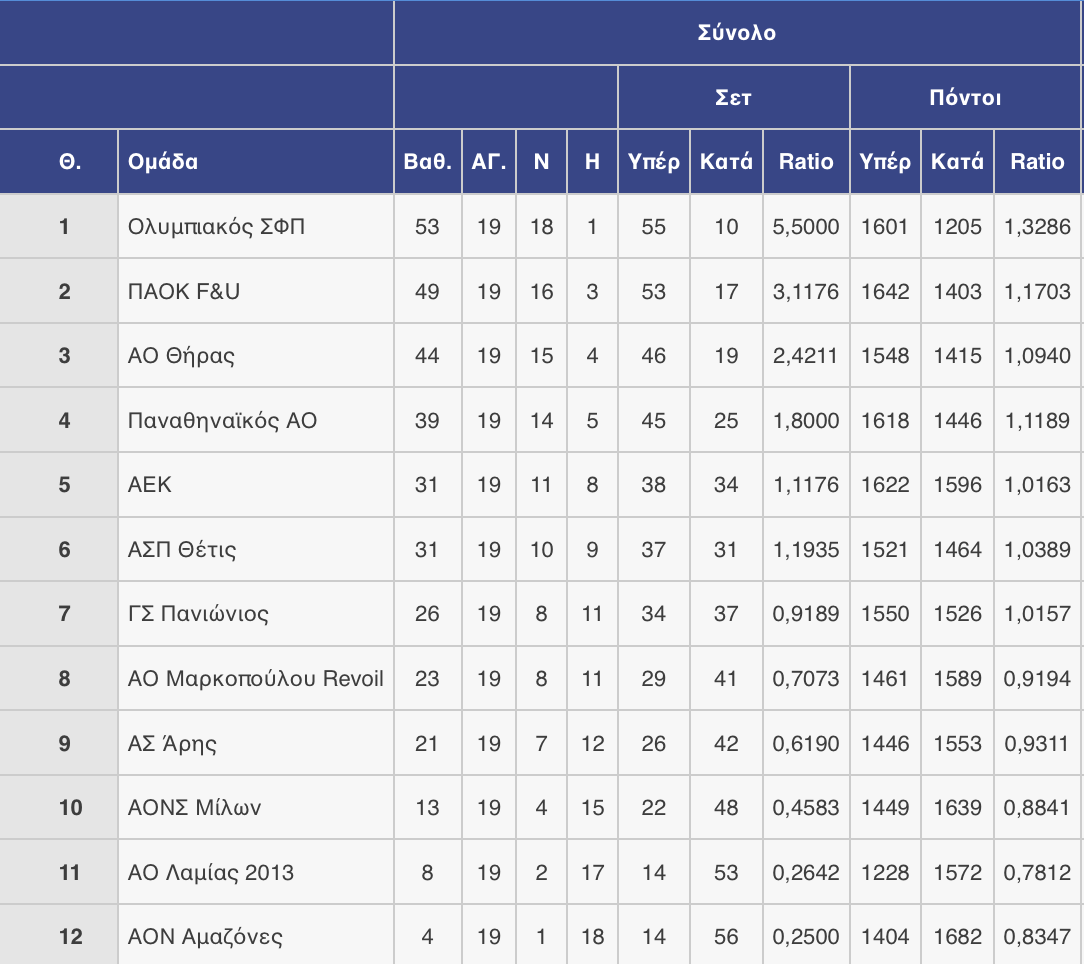Click points-for value 1642
This screenshot has height=964, width=1084.
[x=885, y=292]
